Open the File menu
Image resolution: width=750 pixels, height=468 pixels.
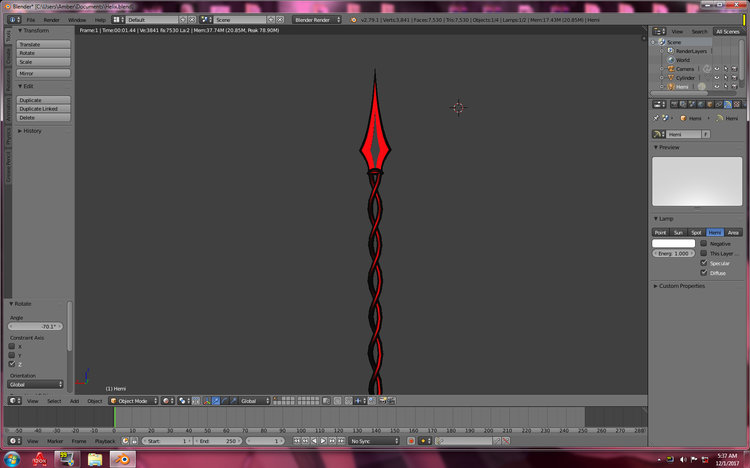(x=31, y=20)
